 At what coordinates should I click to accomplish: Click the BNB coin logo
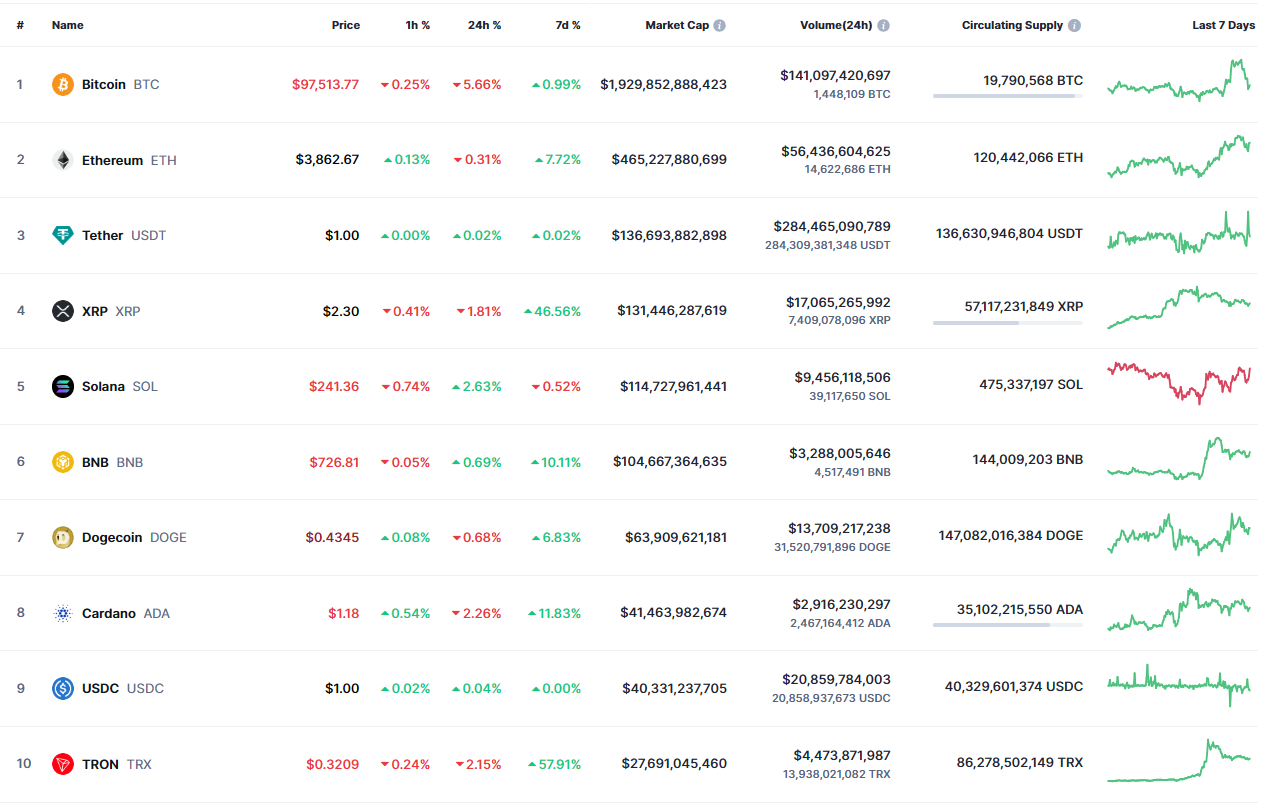pos(63,462)
